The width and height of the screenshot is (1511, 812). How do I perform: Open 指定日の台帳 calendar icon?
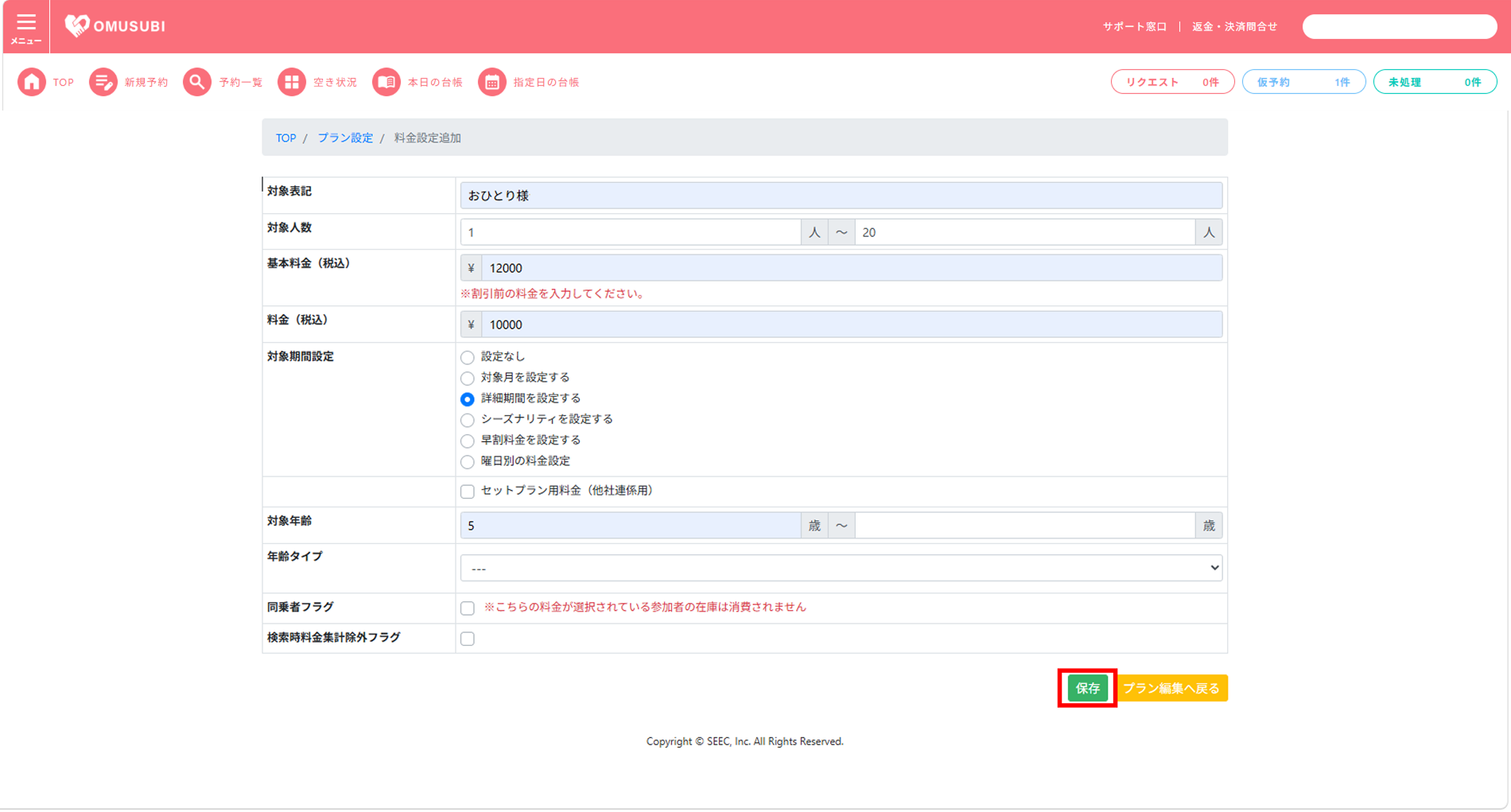click(491, 82)
